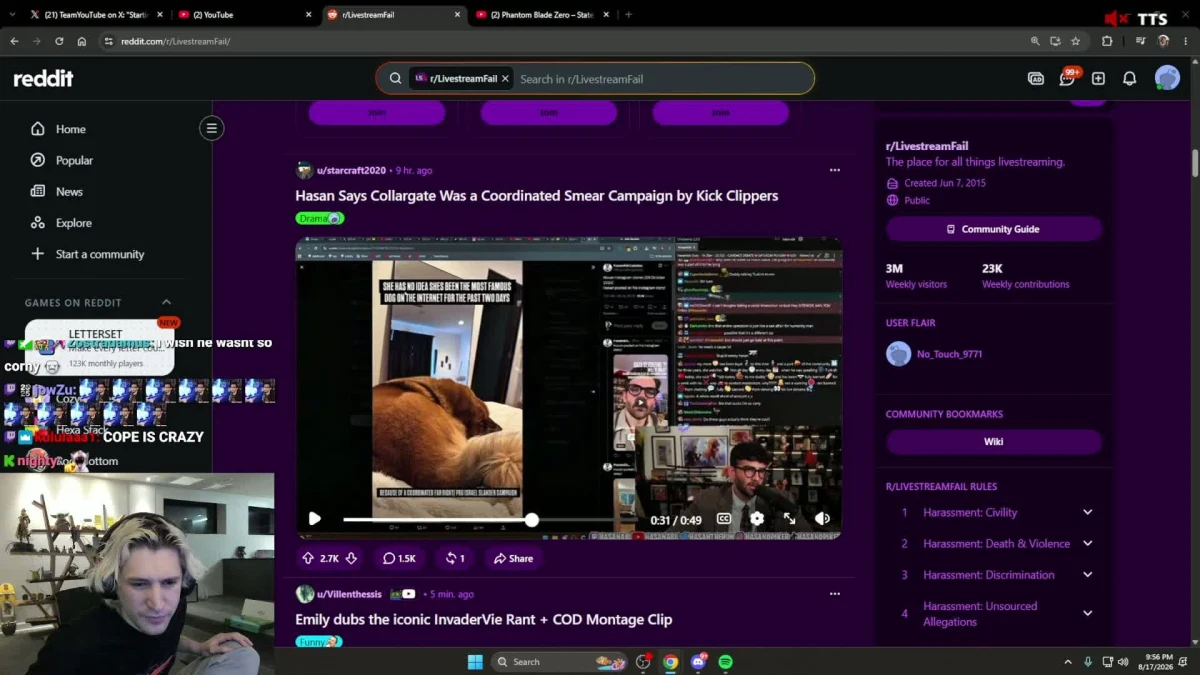Show hidden system tray icons
This screenshot has height=675, width=1200.
[1069, 661]
